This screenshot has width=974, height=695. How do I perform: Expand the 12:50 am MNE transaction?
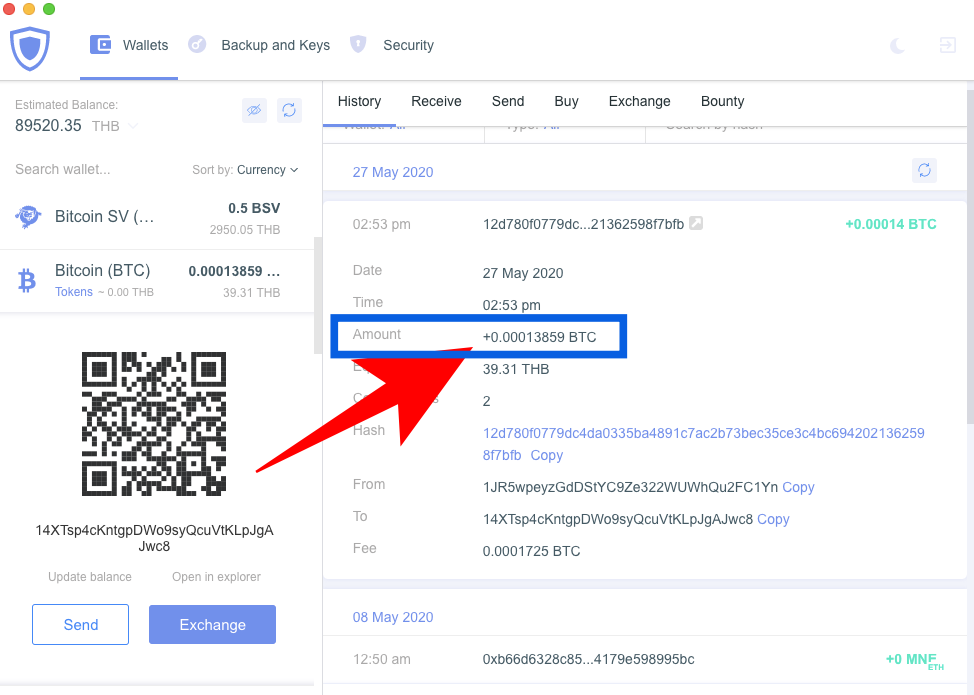tap(644, 660)
